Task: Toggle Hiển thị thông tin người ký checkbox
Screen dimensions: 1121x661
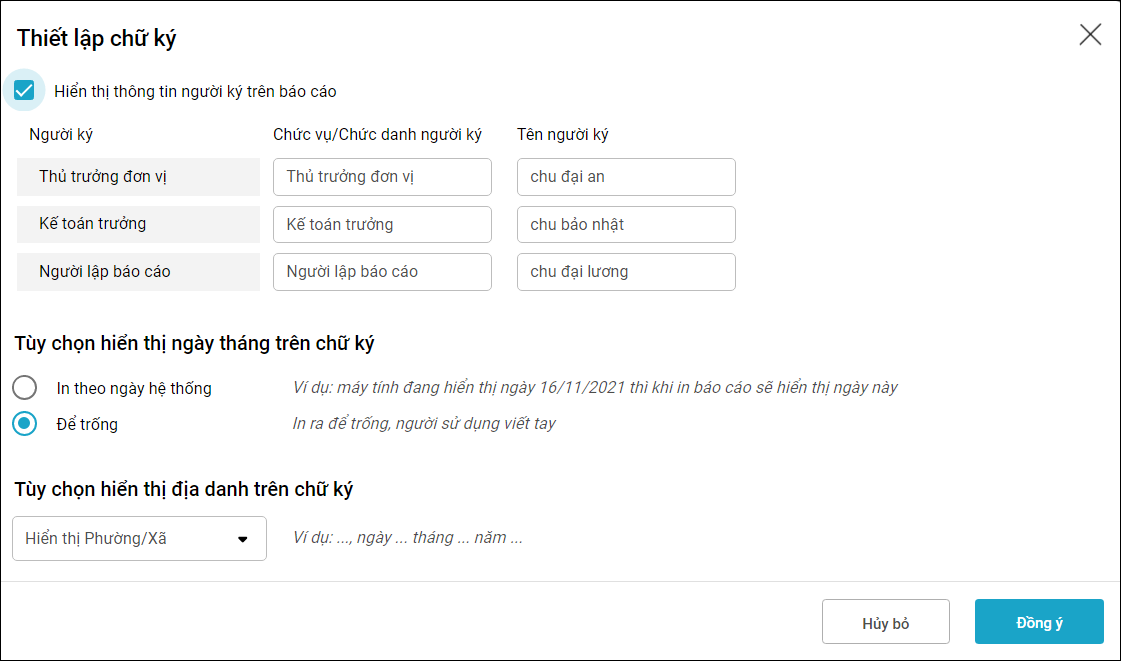Action: pos(25,91)
